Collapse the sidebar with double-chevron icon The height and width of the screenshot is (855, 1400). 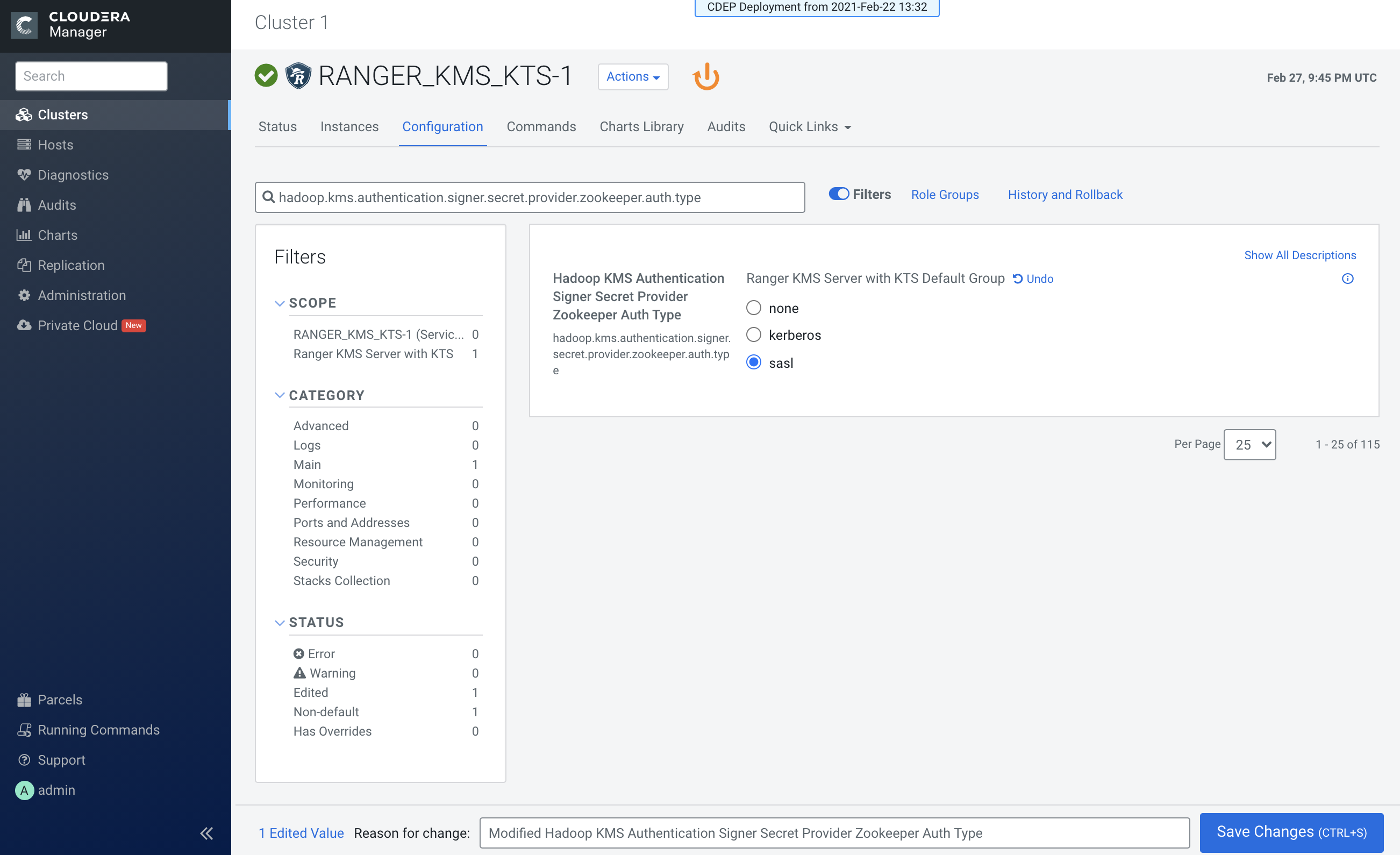pyautogui.click(x=206, y=833)
